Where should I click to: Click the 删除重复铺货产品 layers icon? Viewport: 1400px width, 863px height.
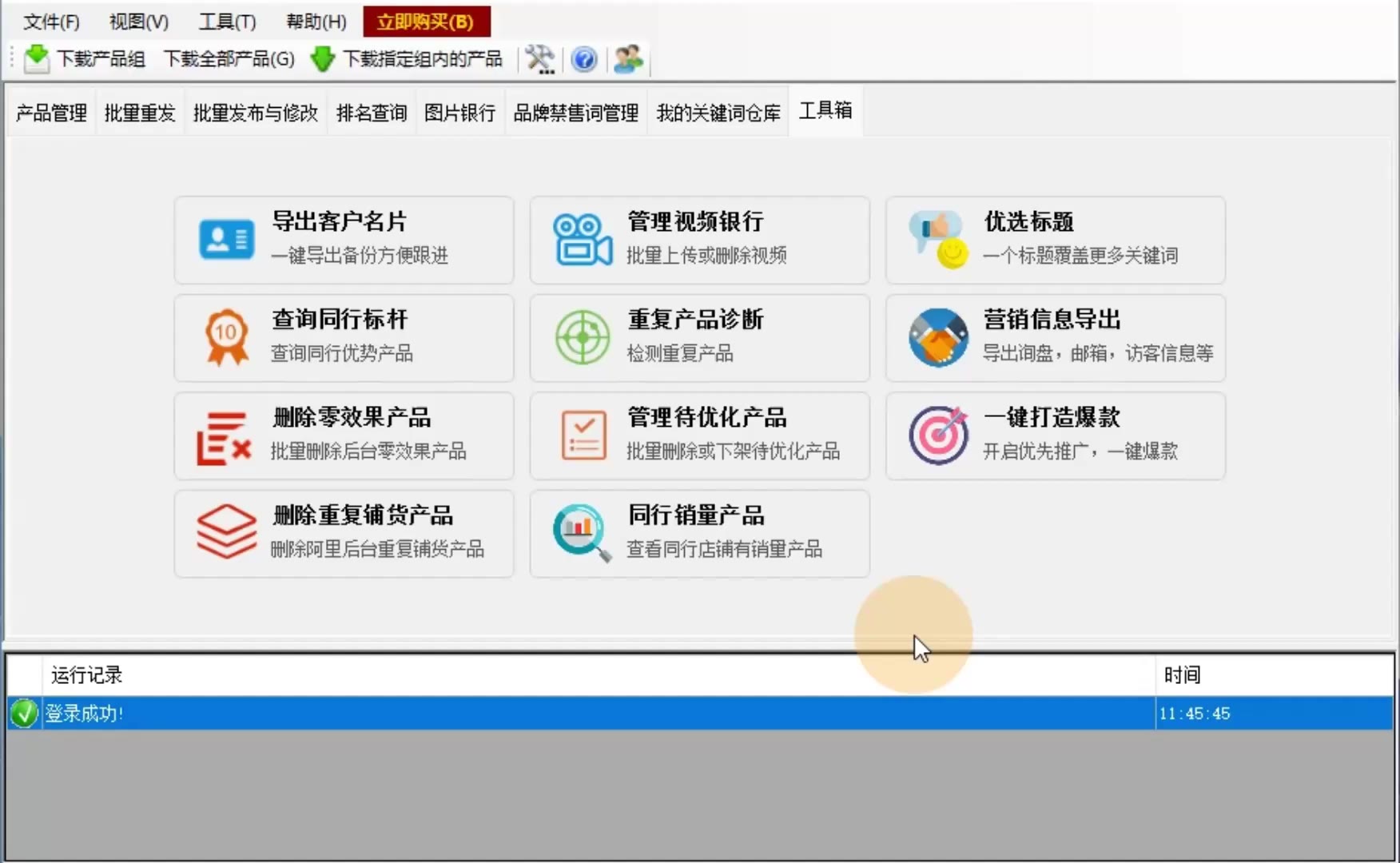click(227, 531)
